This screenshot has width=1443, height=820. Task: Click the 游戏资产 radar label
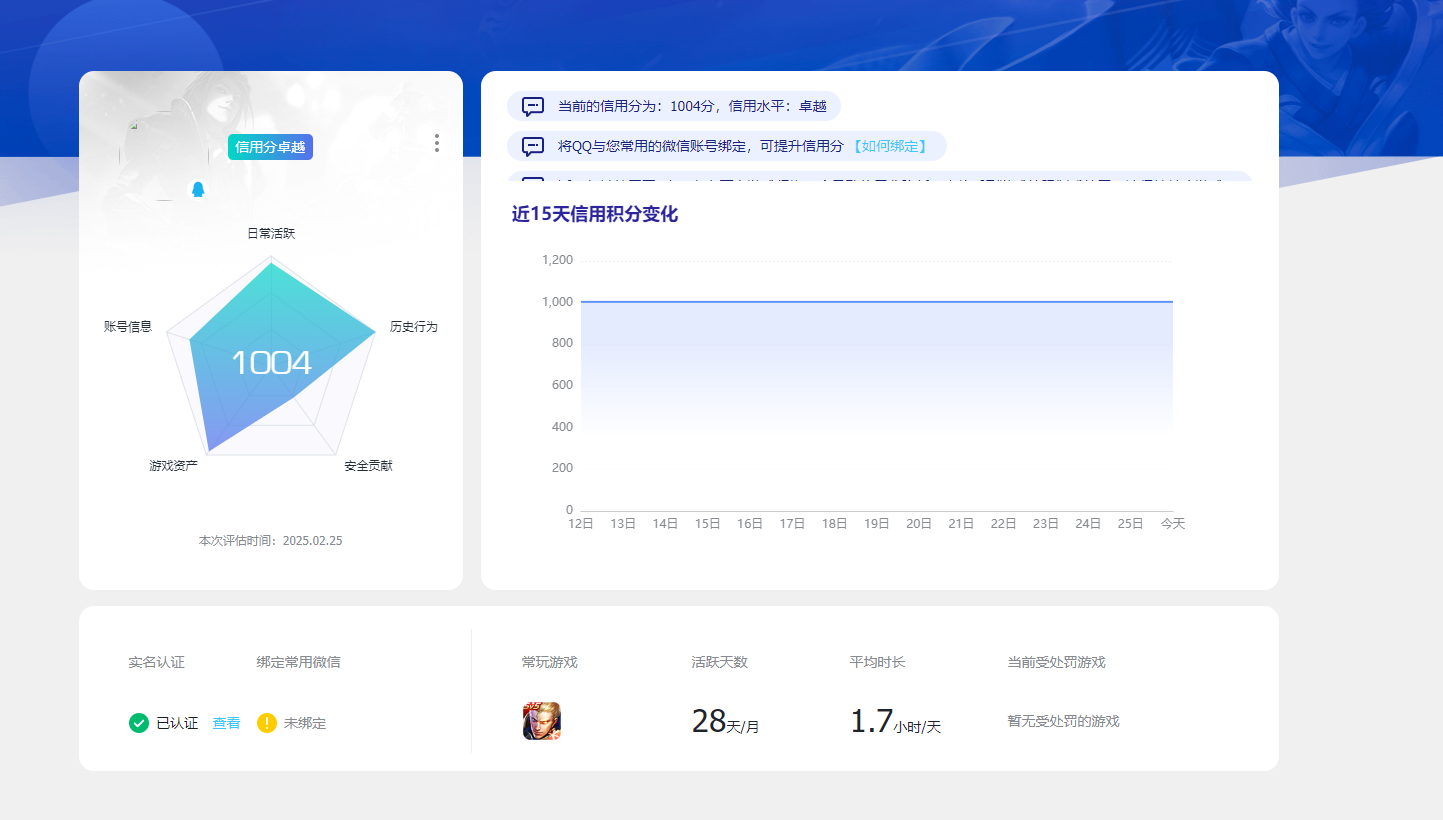tap(174, 466)
